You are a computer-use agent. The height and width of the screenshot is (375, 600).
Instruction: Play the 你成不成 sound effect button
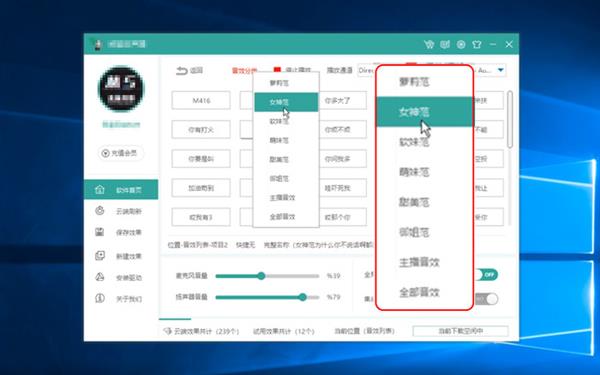coord(343,130)
